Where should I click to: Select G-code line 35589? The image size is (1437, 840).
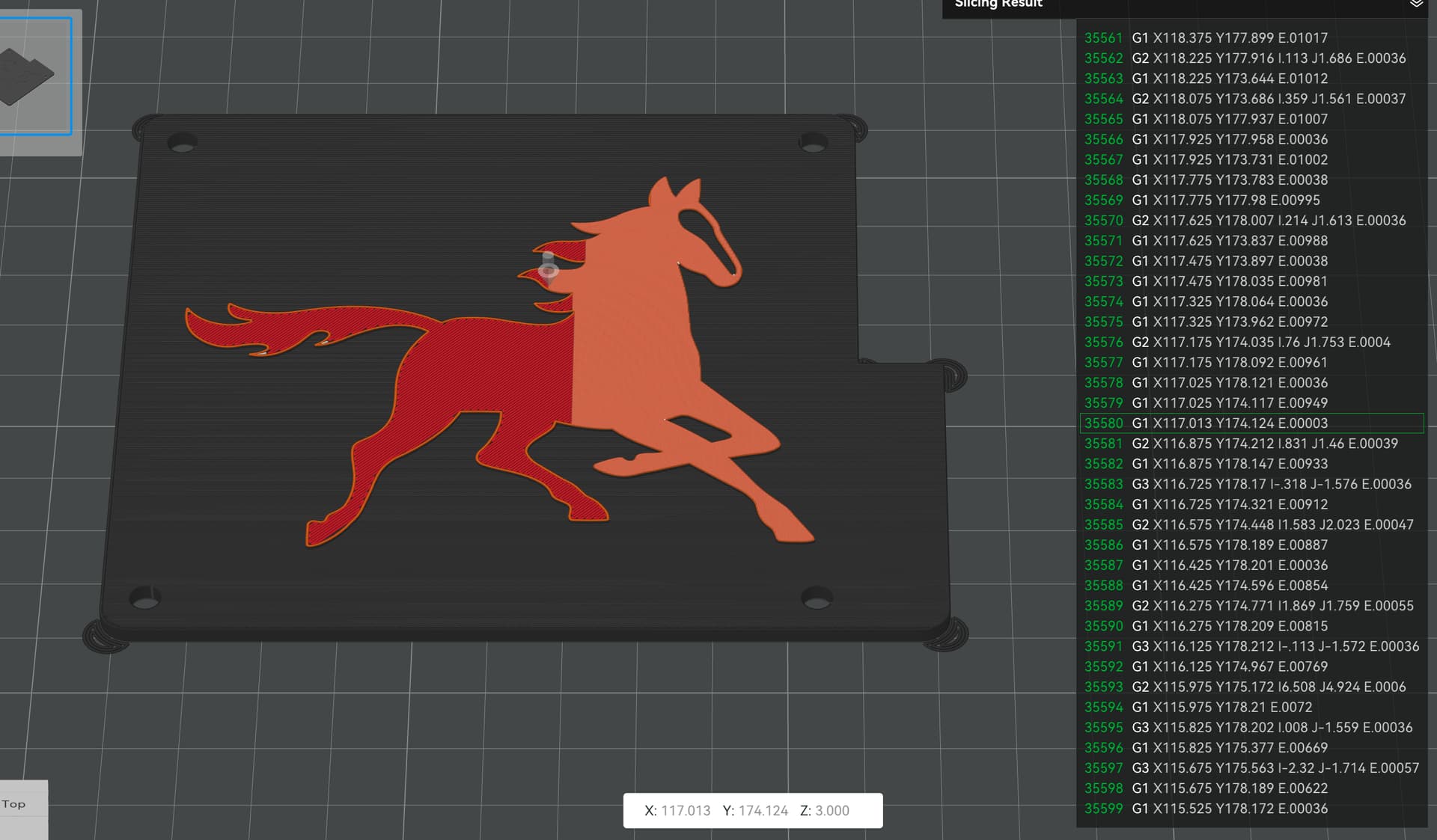pos(1251,605)
